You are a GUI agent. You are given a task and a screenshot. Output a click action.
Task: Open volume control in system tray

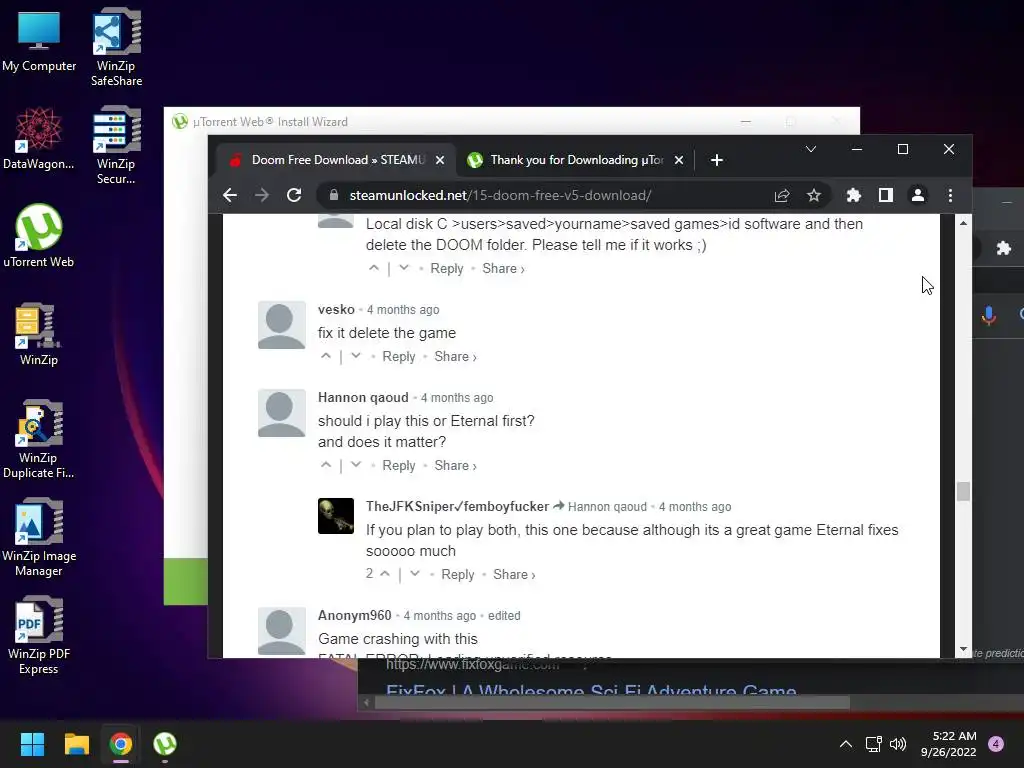[899, 744]
